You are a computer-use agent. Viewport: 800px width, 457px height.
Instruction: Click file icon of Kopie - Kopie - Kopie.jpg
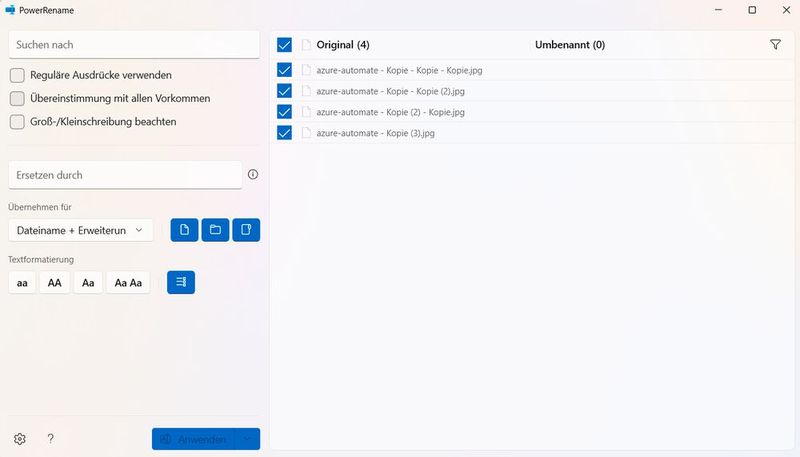coord(306,70)
